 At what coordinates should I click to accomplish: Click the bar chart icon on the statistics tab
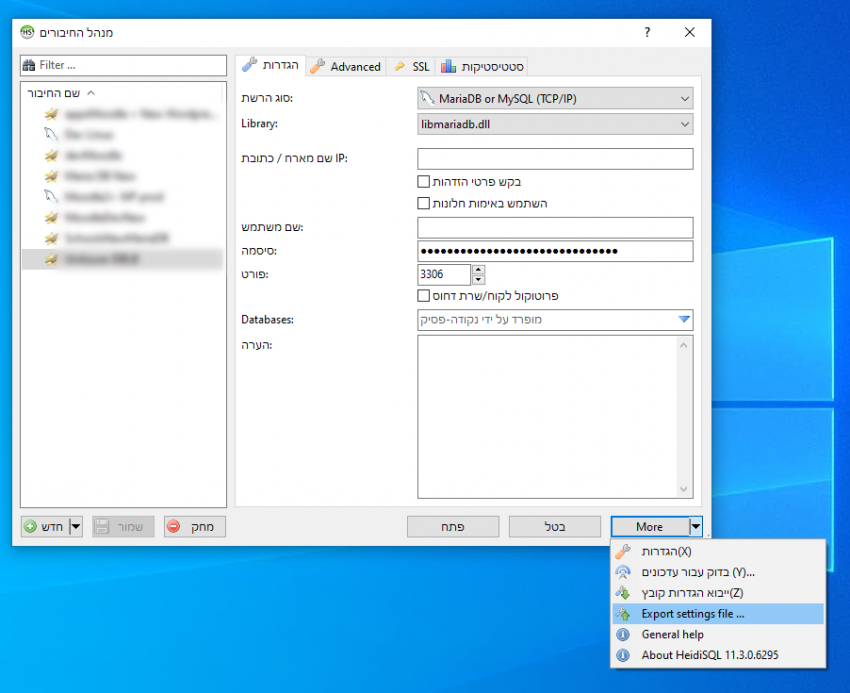click(448, 66)
